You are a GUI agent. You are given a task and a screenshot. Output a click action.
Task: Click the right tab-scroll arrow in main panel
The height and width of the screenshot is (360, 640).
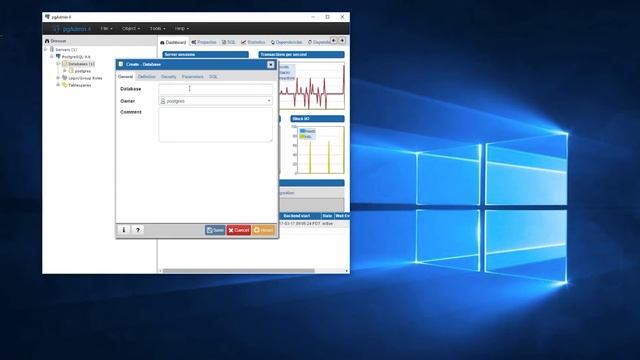coord(342,40)
